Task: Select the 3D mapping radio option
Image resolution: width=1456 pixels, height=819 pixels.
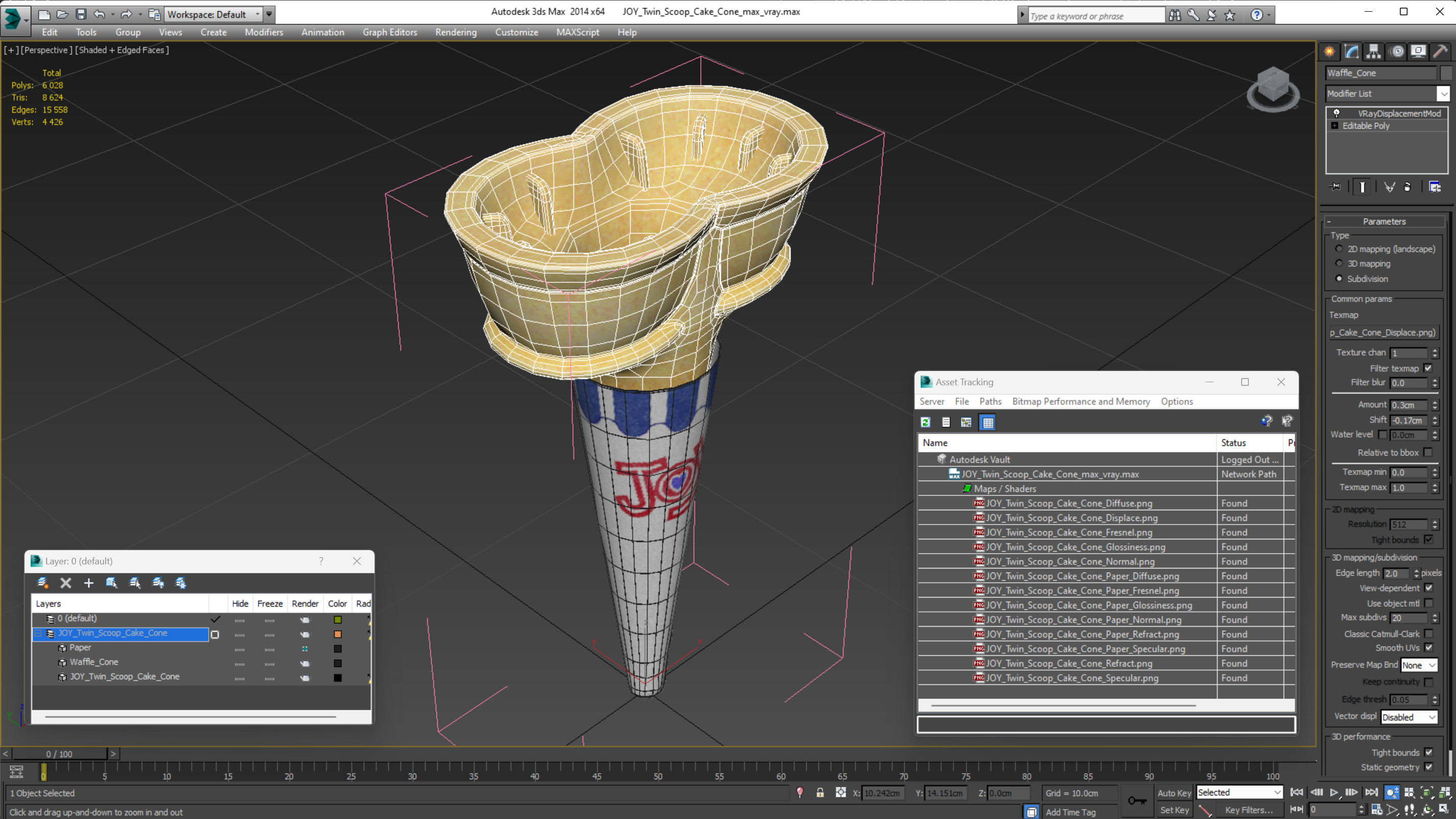Action: (x=1339, y=263)
